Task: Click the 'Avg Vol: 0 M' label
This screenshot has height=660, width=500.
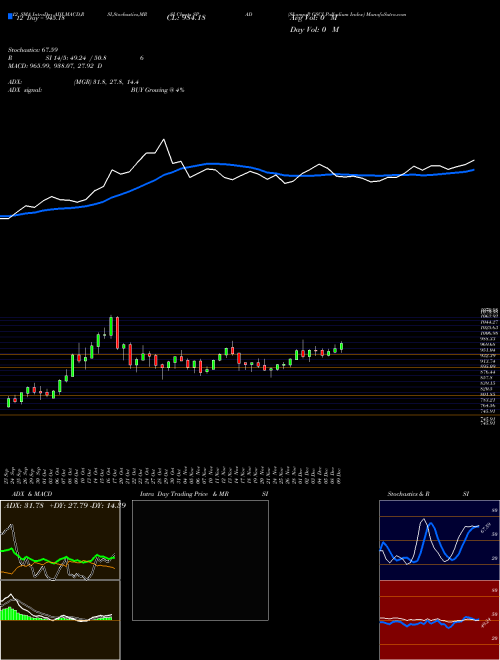Action: (x=313, y=19)
